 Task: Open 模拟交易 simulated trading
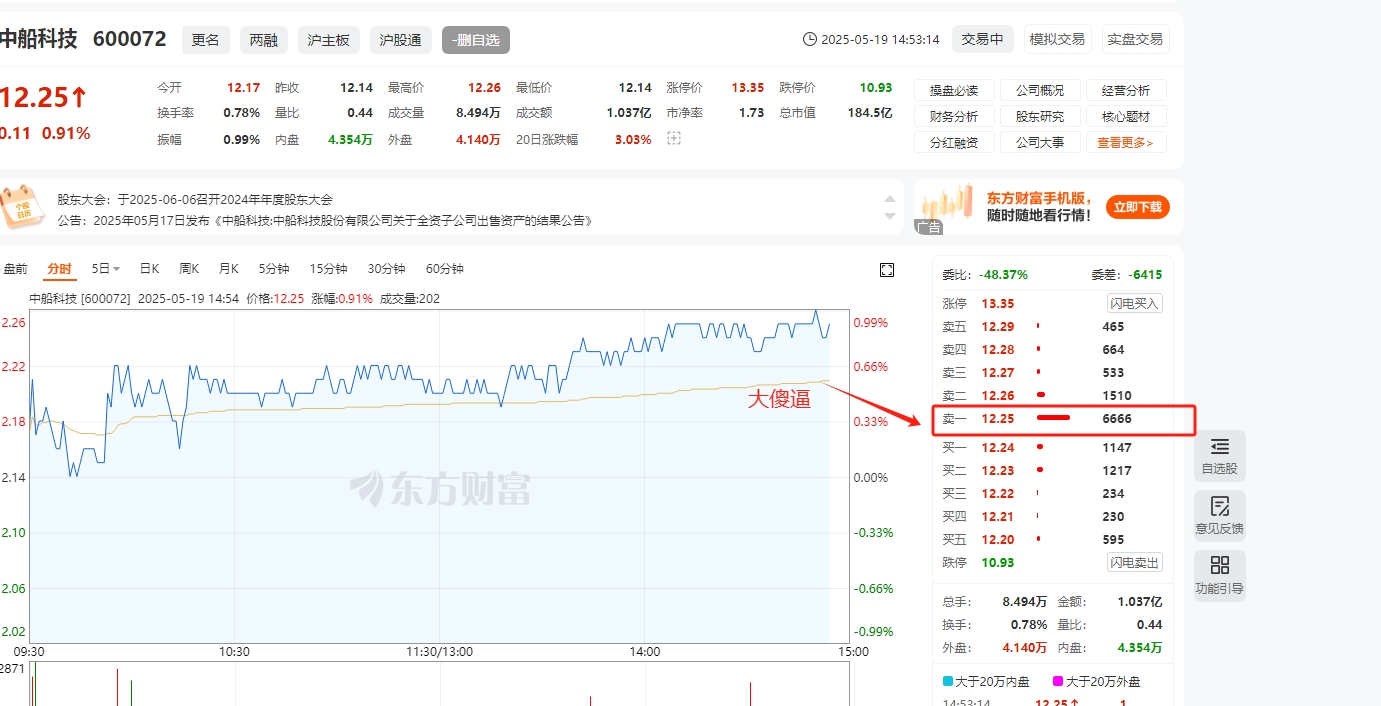coord(1058,39)
